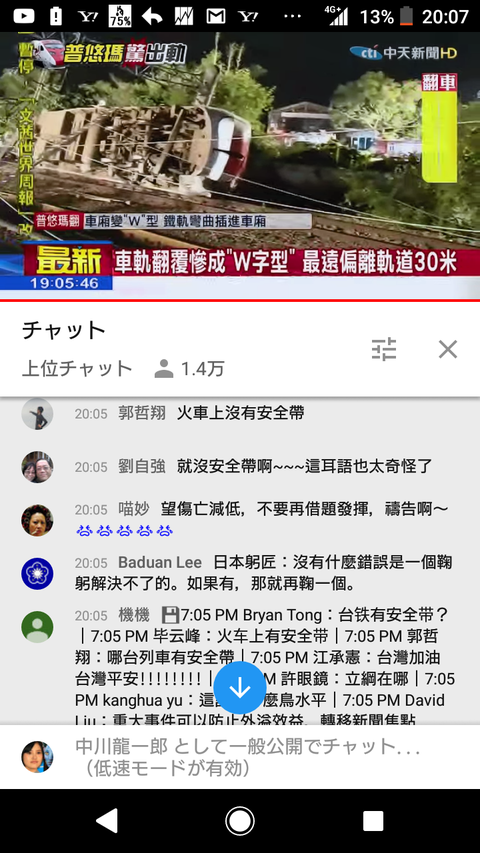Tap the green default avatar of 機機

[37, 627]
